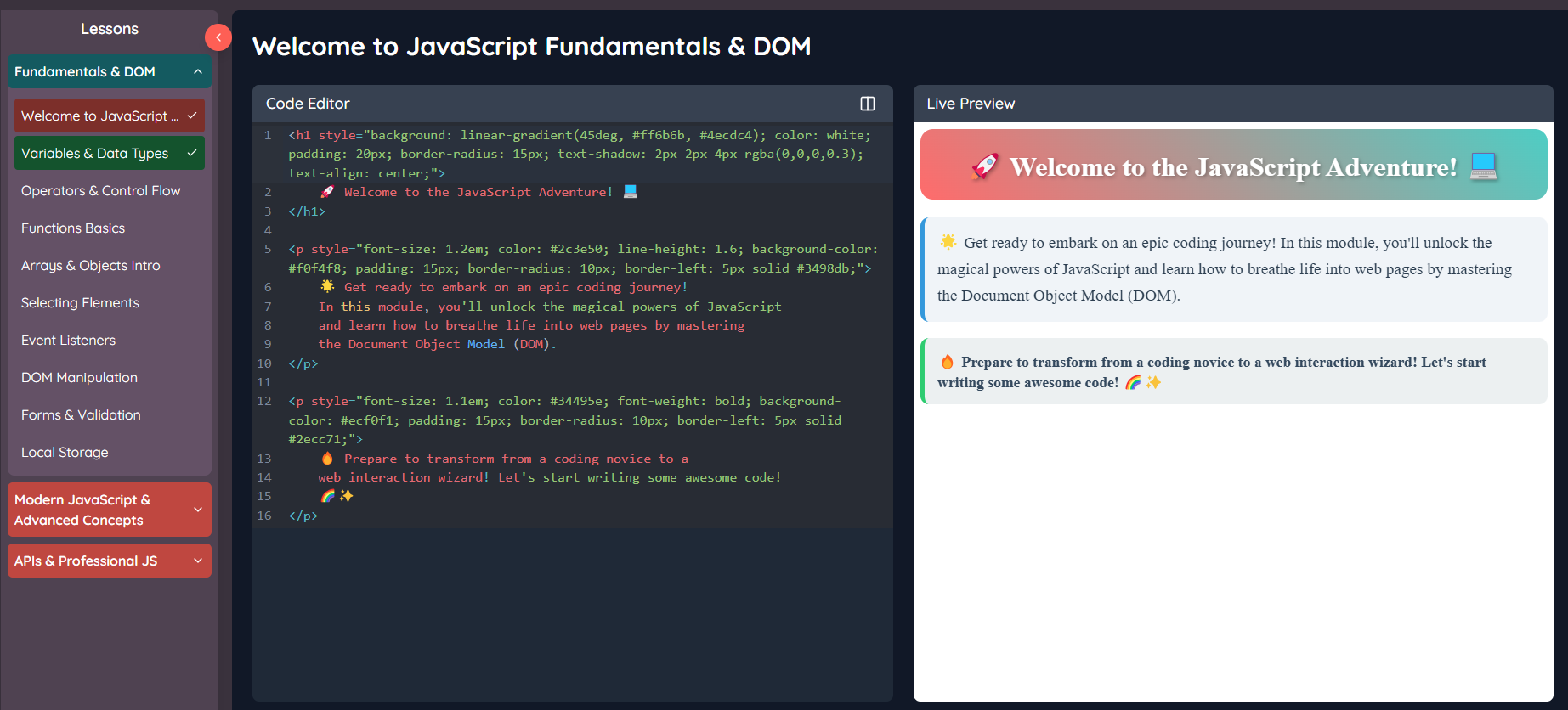Image resolution: width=1568 pixels, height=710 pixels.
Task: Click line number 12 in editor gutter
Action: 264,401
